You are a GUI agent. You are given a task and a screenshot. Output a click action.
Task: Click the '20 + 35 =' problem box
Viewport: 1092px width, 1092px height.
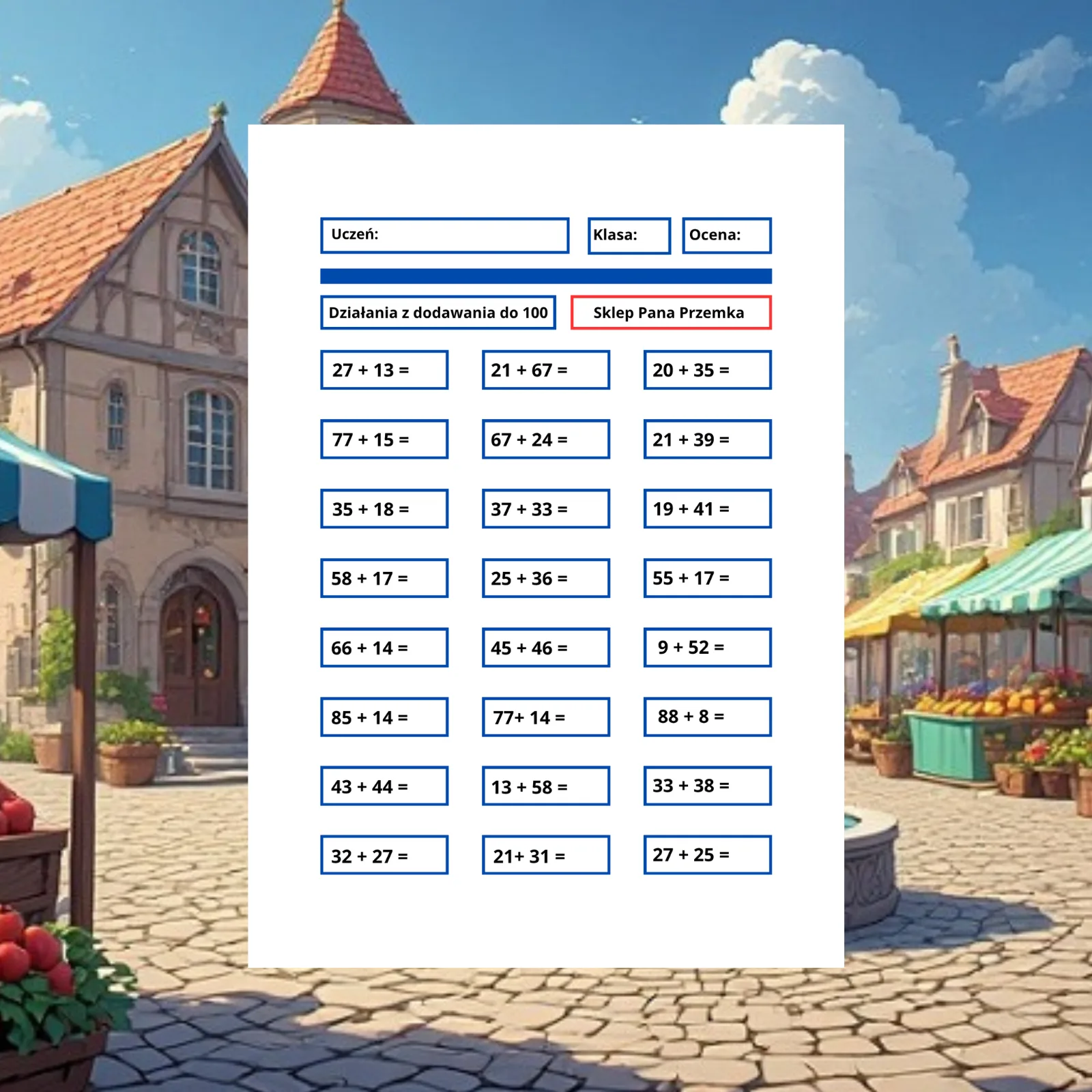pos(708,370)
